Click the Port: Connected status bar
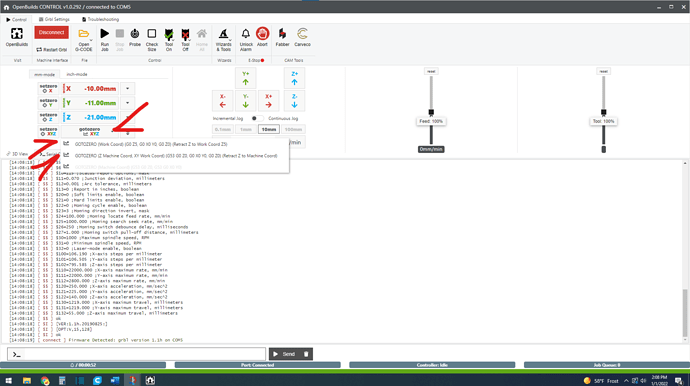Screen dimensions: 690x386 tap(257, 365)
